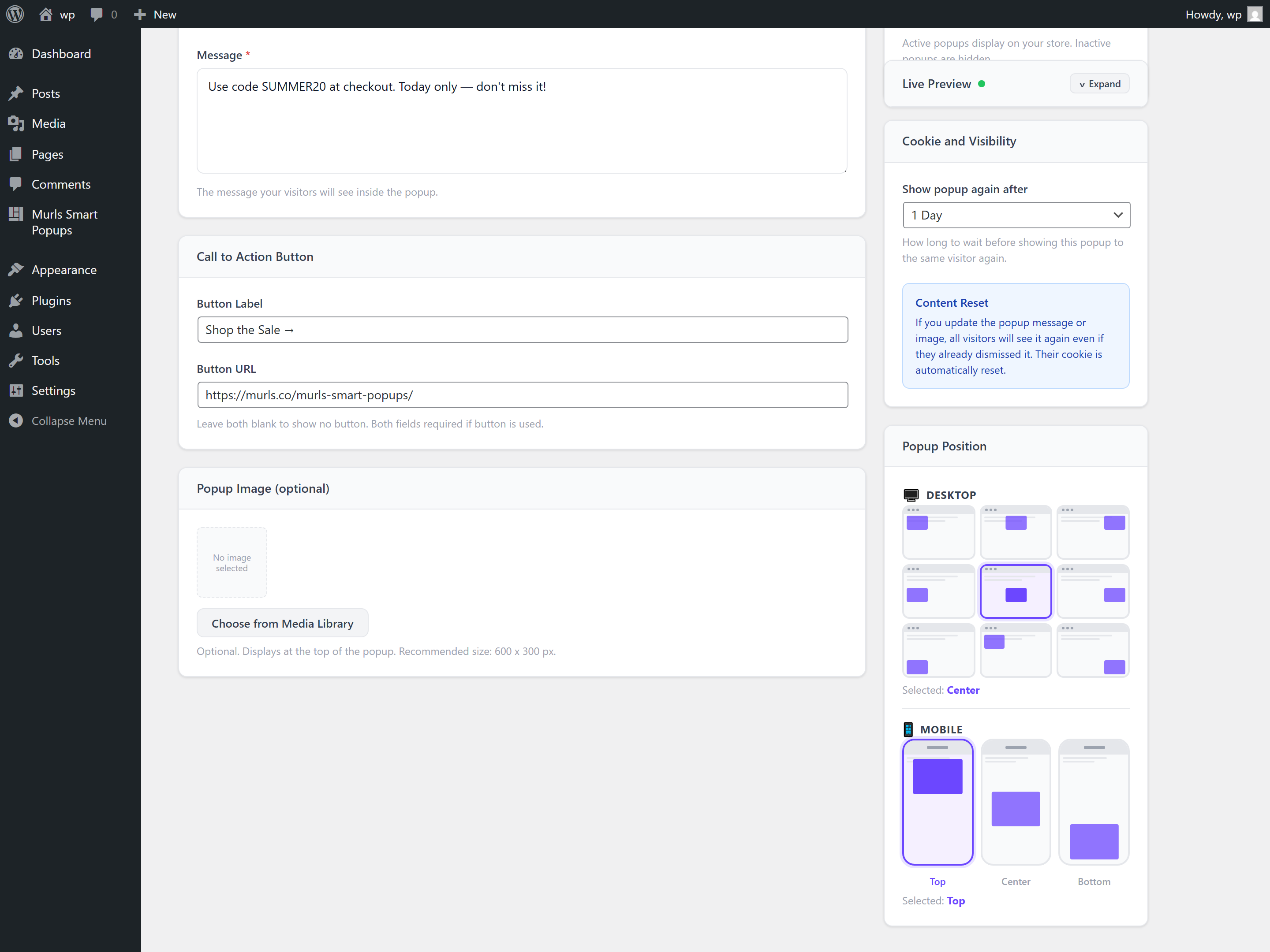Open the Show popup again after dropdown
The width and height of the screenshot is (1270, 952).
1016,215
